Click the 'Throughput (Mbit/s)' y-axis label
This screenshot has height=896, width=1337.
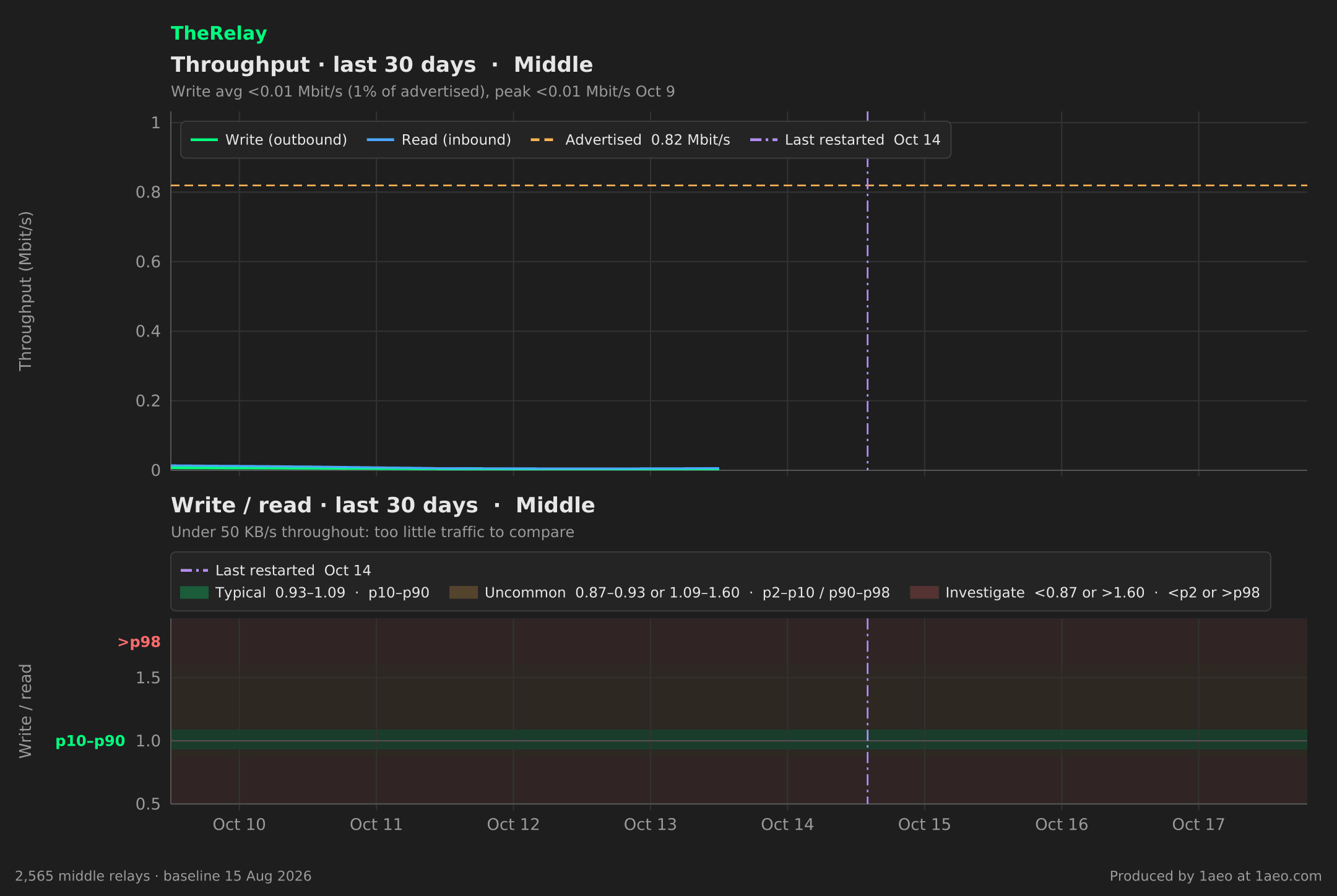25,291
